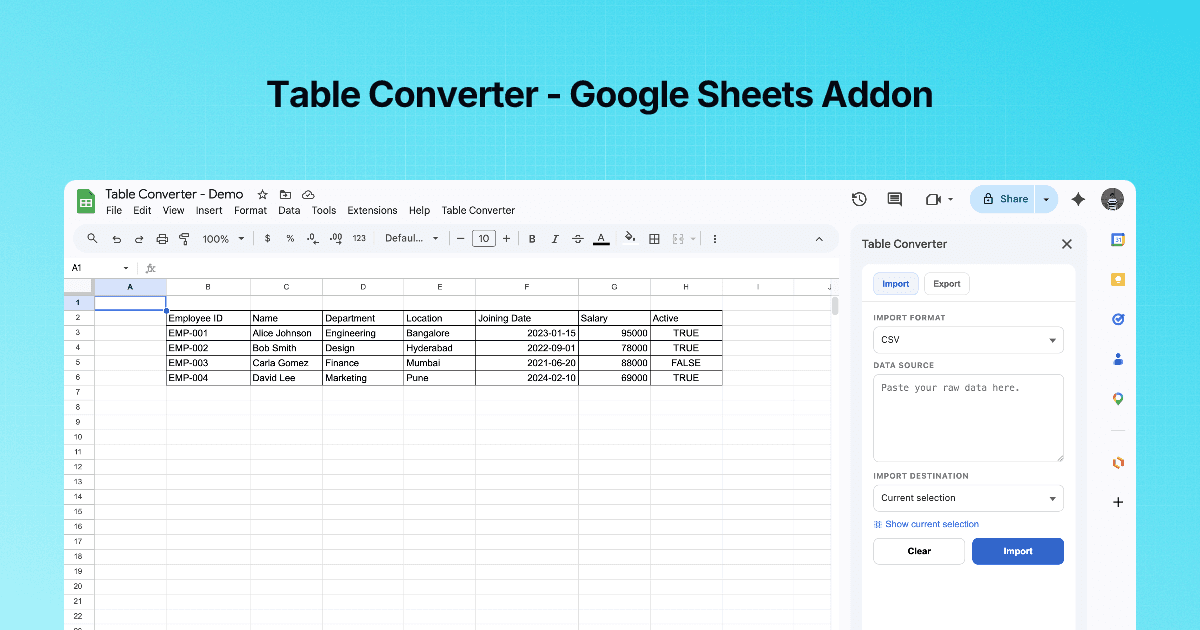The width and height of the screenshot is (1200, 630).
Task: Open the Import Format CSV dropdown
Action: pos(968,340)
